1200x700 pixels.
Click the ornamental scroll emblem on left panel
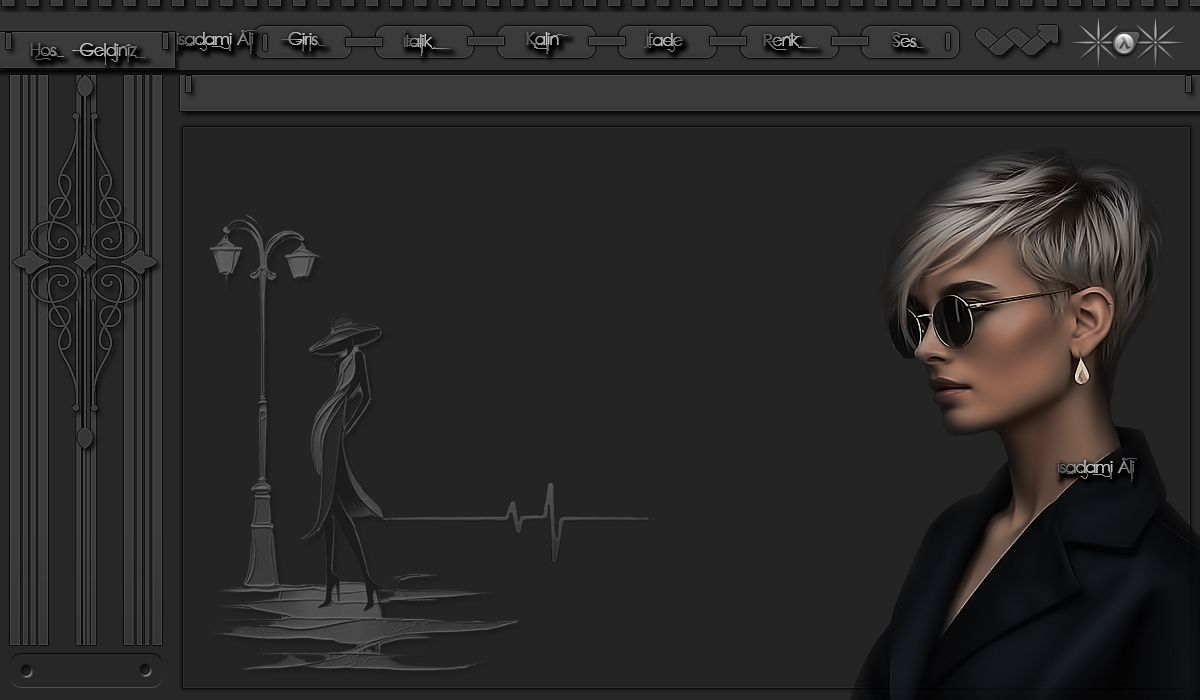(x=85, y=262)
